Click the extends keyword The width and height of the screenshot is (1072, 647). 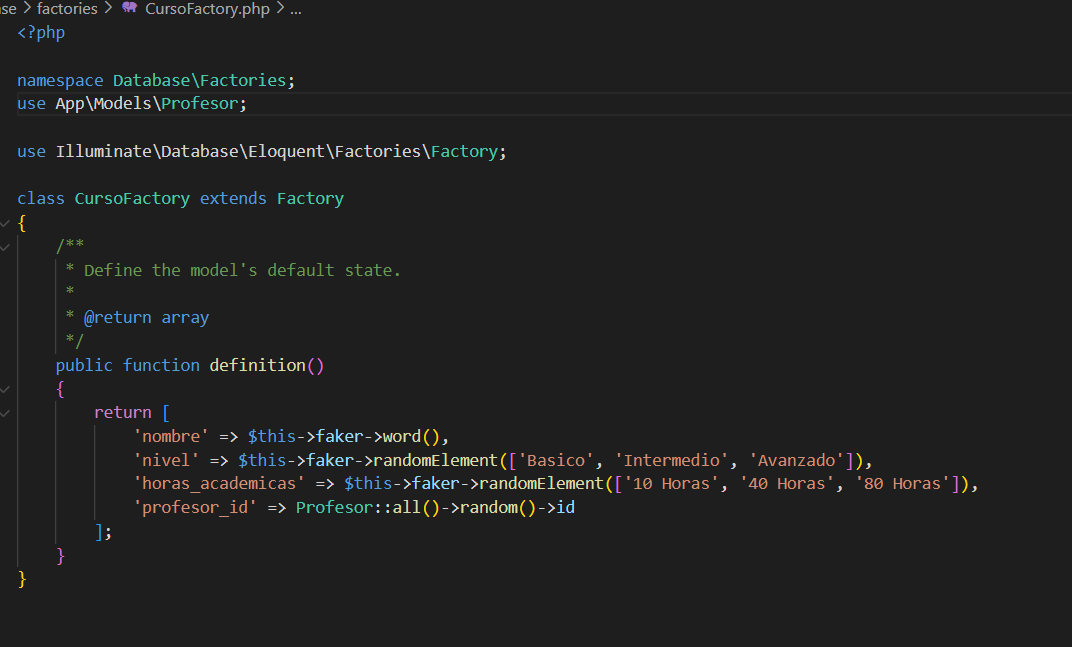tap(233, 198)
